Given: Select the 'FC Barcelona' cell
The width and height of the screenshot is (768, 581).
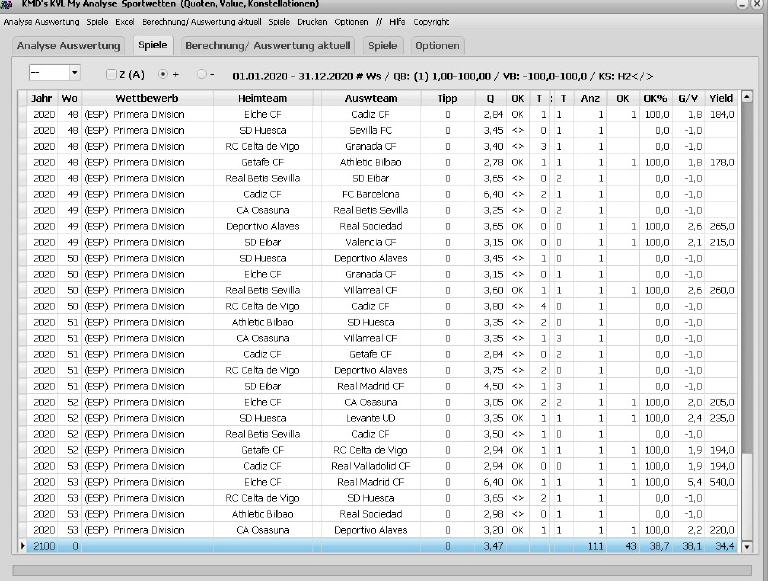Looking at the screenshot, I should 371,194.
